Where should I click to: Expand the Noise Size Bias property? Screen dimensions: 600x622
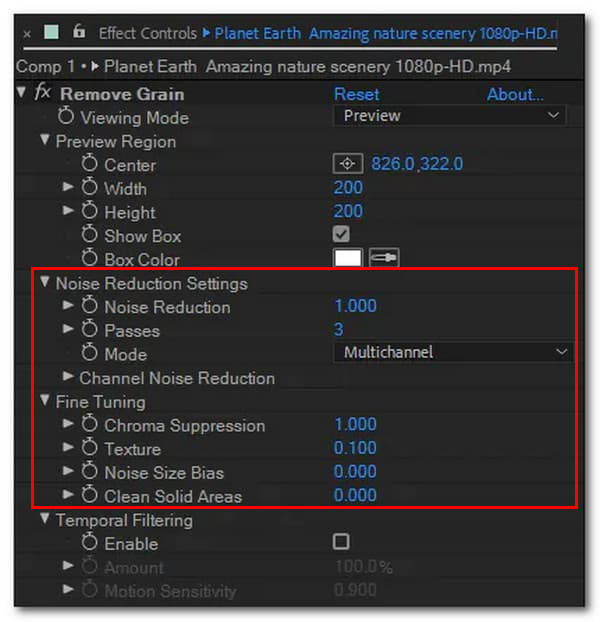(x=68, y=471)
